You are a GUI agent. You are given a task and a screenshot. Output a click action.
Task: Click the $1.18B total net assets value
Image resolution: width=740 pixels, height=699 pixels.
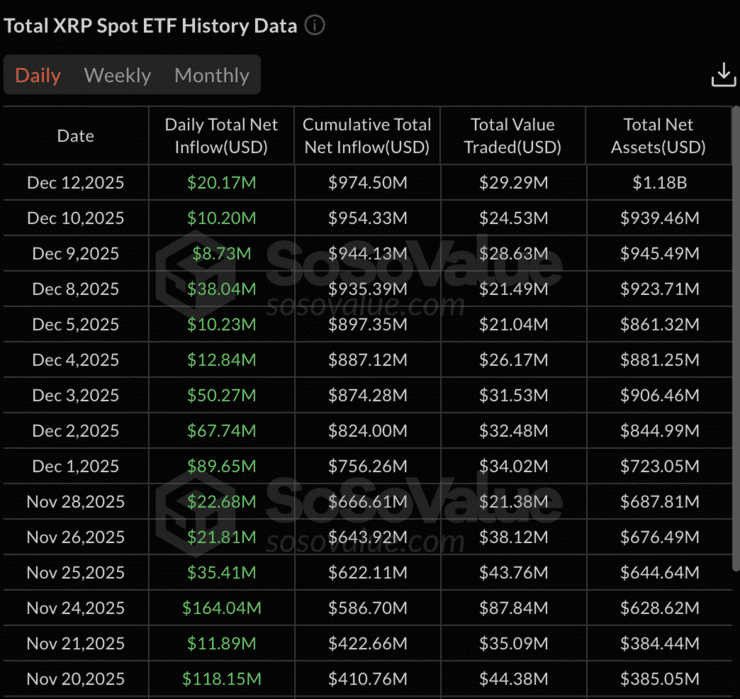[659, 183]
